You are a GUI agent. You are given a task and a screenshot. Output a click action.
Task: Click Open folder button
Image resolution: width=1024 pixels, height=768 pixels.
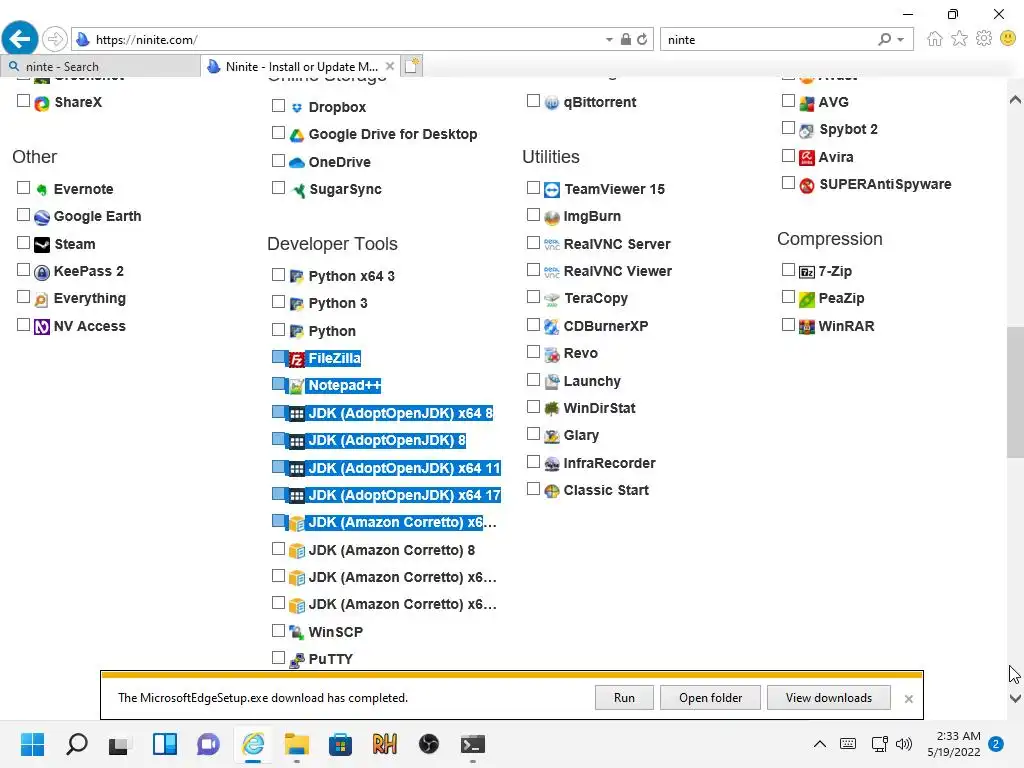pos(711,698)
